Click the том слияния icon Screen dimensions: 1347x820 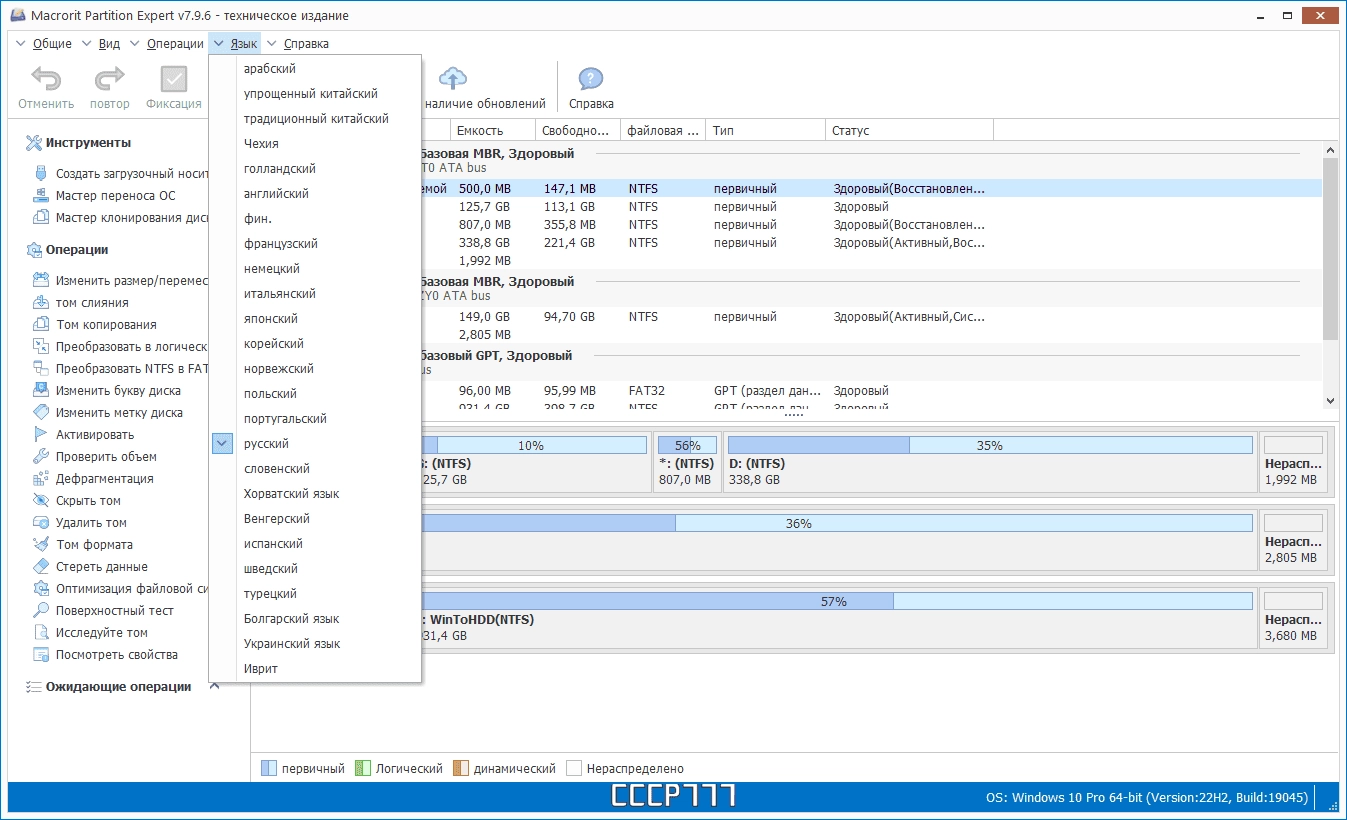(x=41, y=303)
